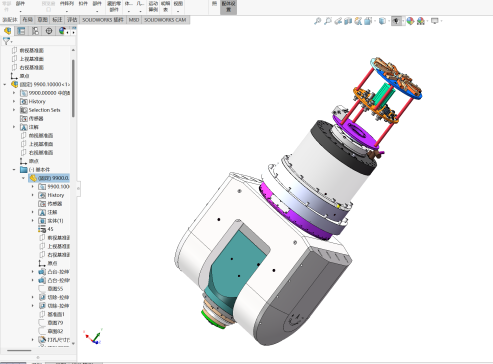Click the 配体设置 ribbon button

point(229,7)
